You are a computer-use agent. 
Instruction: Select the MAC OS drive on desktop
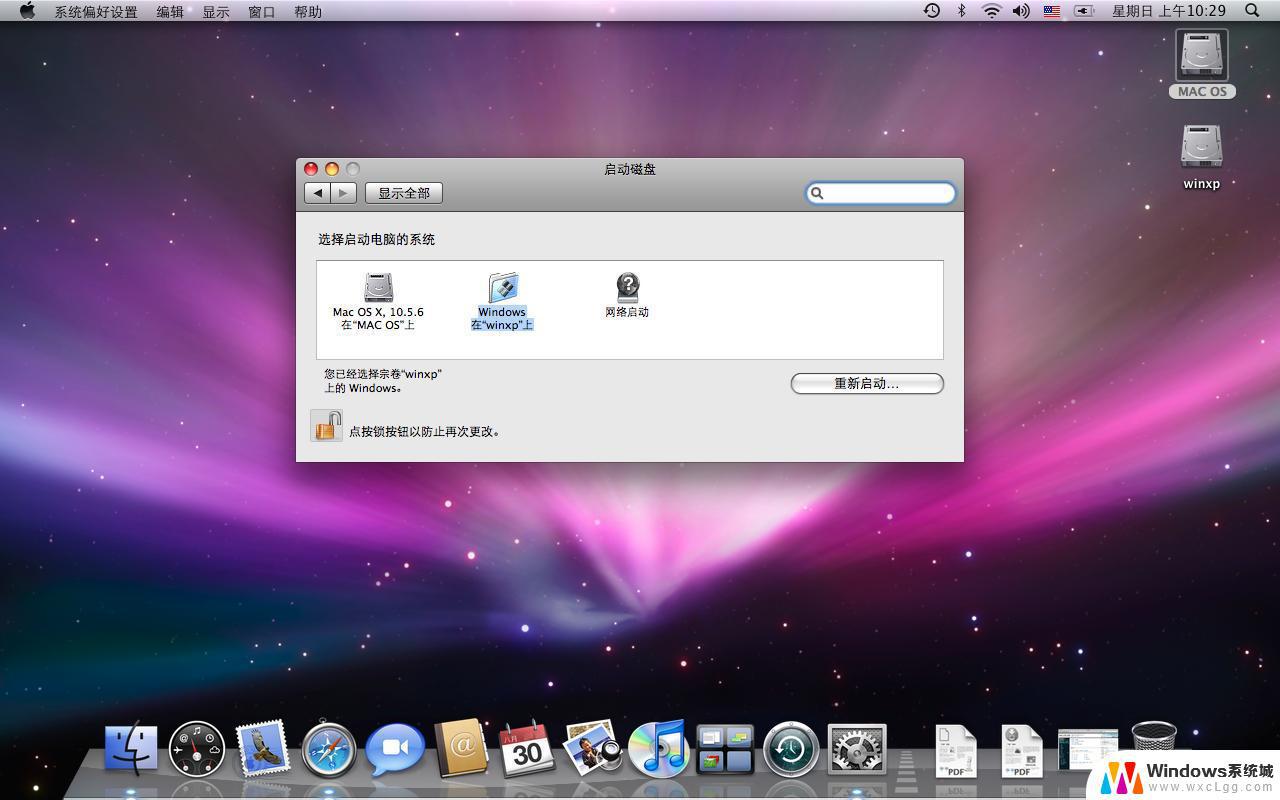(x=1202, y=64)
